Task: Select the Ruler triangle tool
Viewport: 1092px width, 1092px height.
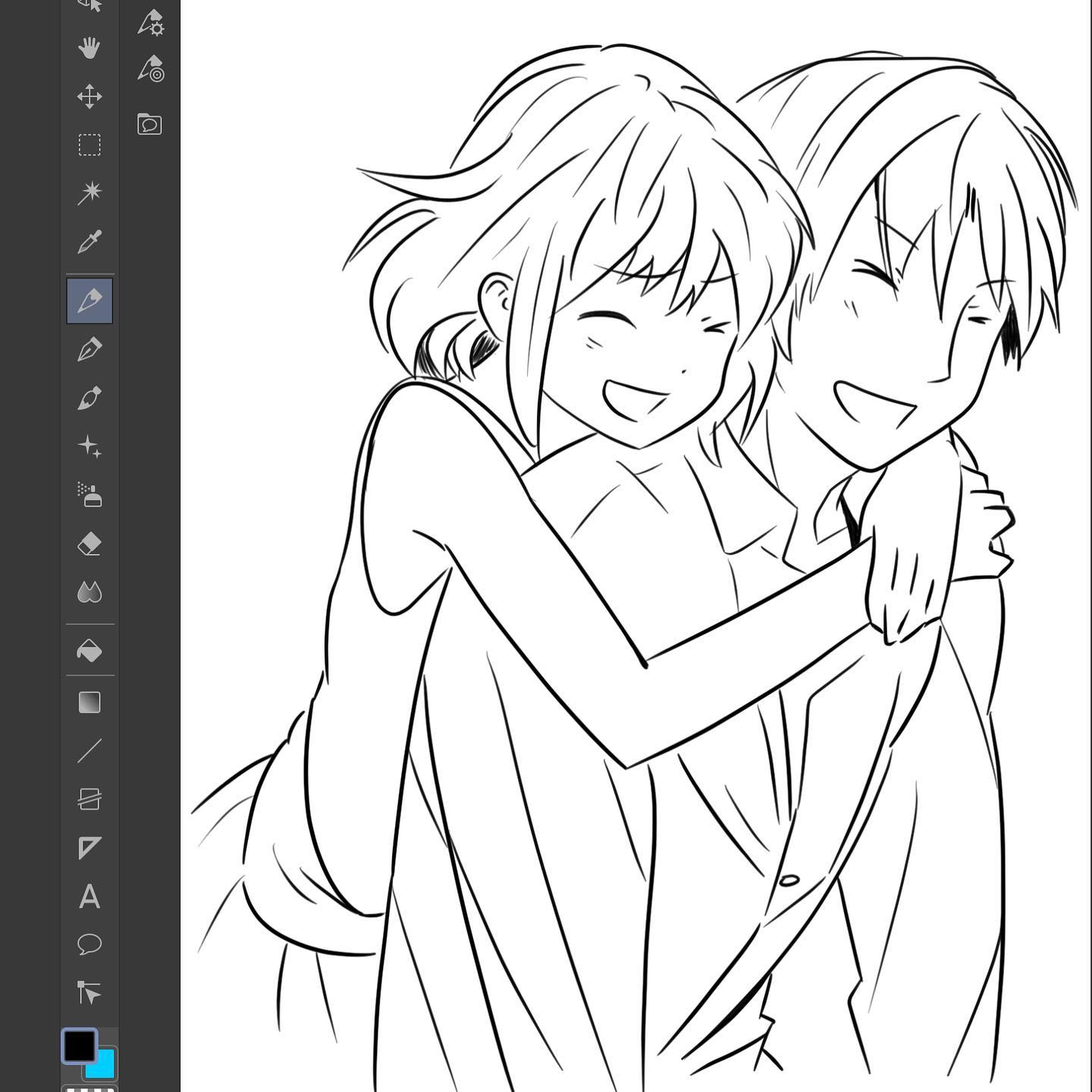Action: [89, 848]
